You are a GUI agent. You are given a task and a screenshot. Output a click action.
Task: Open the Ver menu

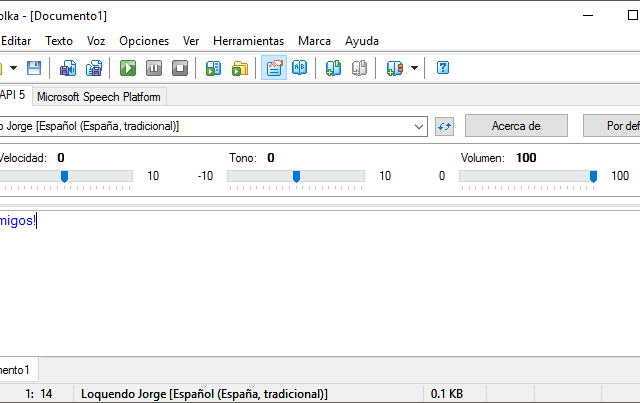pos(191,41)
